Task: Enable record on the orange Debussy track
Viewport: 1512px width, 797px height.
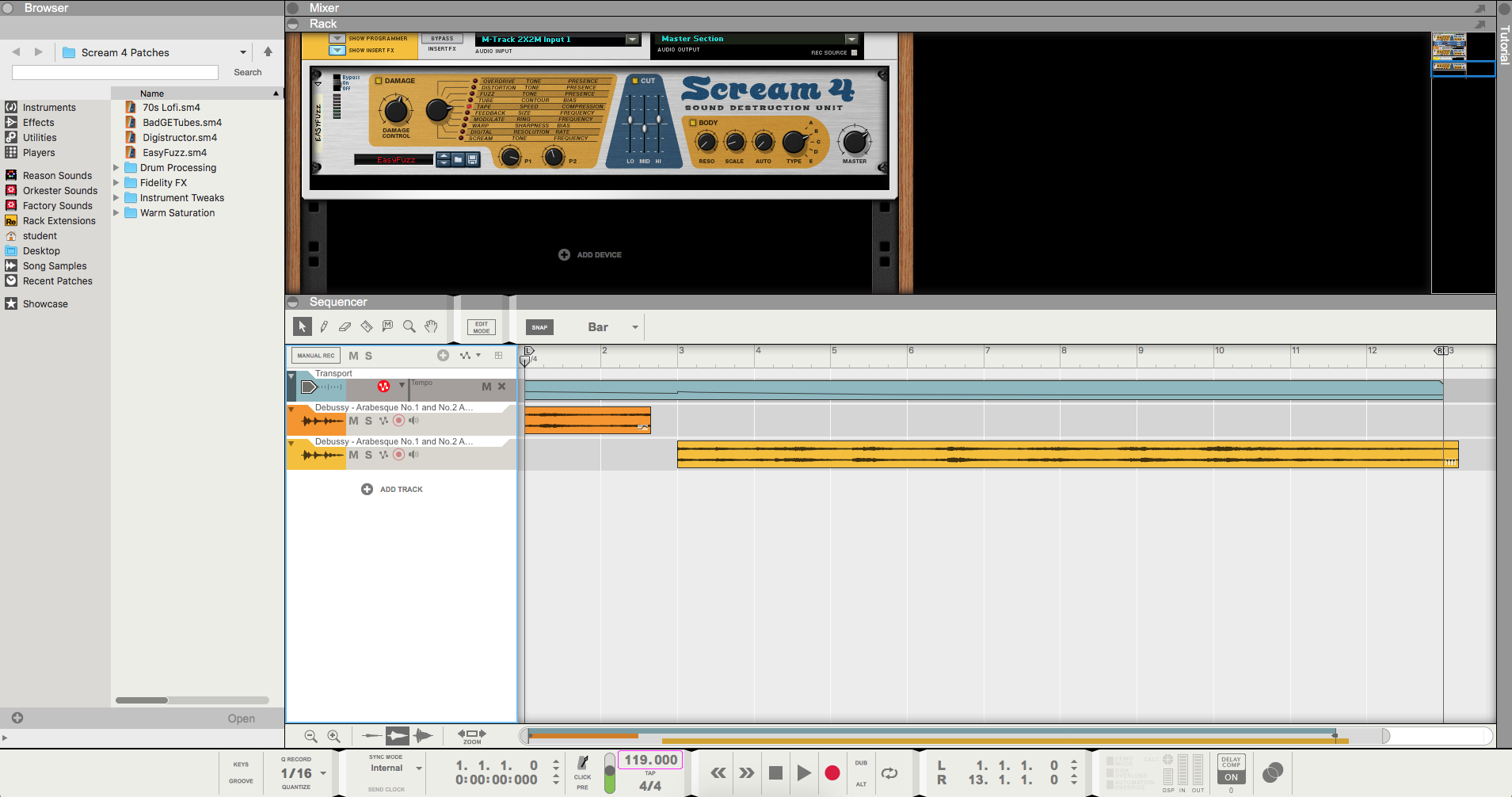Action: coord(399,421)
